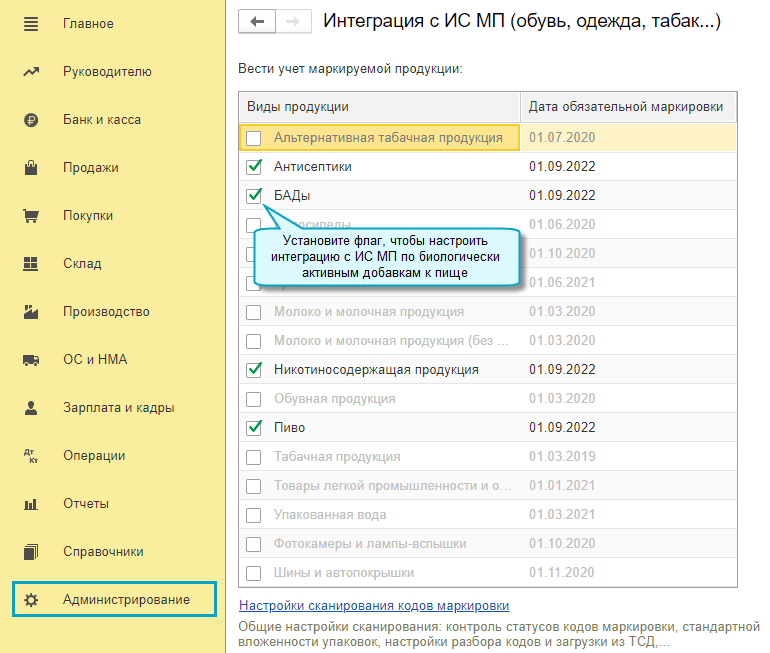Viewport: 770px width, 653px height.
Task: Click the shopping bag icon for Продажи
Action: coord(31,167)
